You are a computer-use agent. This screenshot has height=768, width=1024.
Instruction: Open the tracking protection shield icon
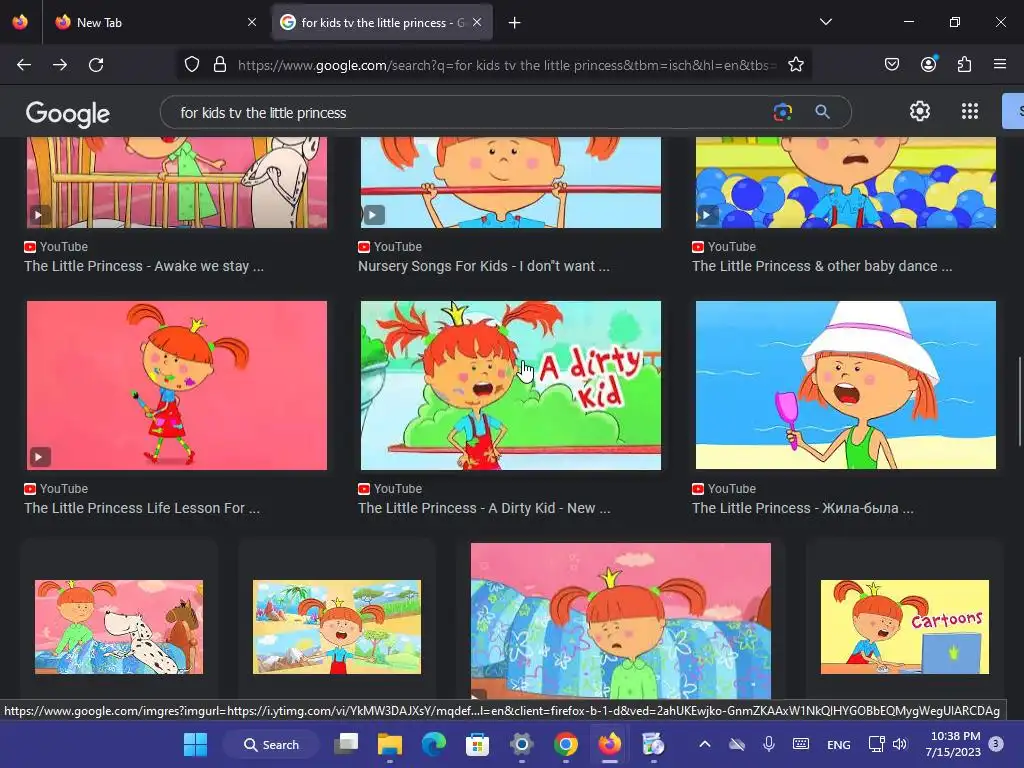191,65
